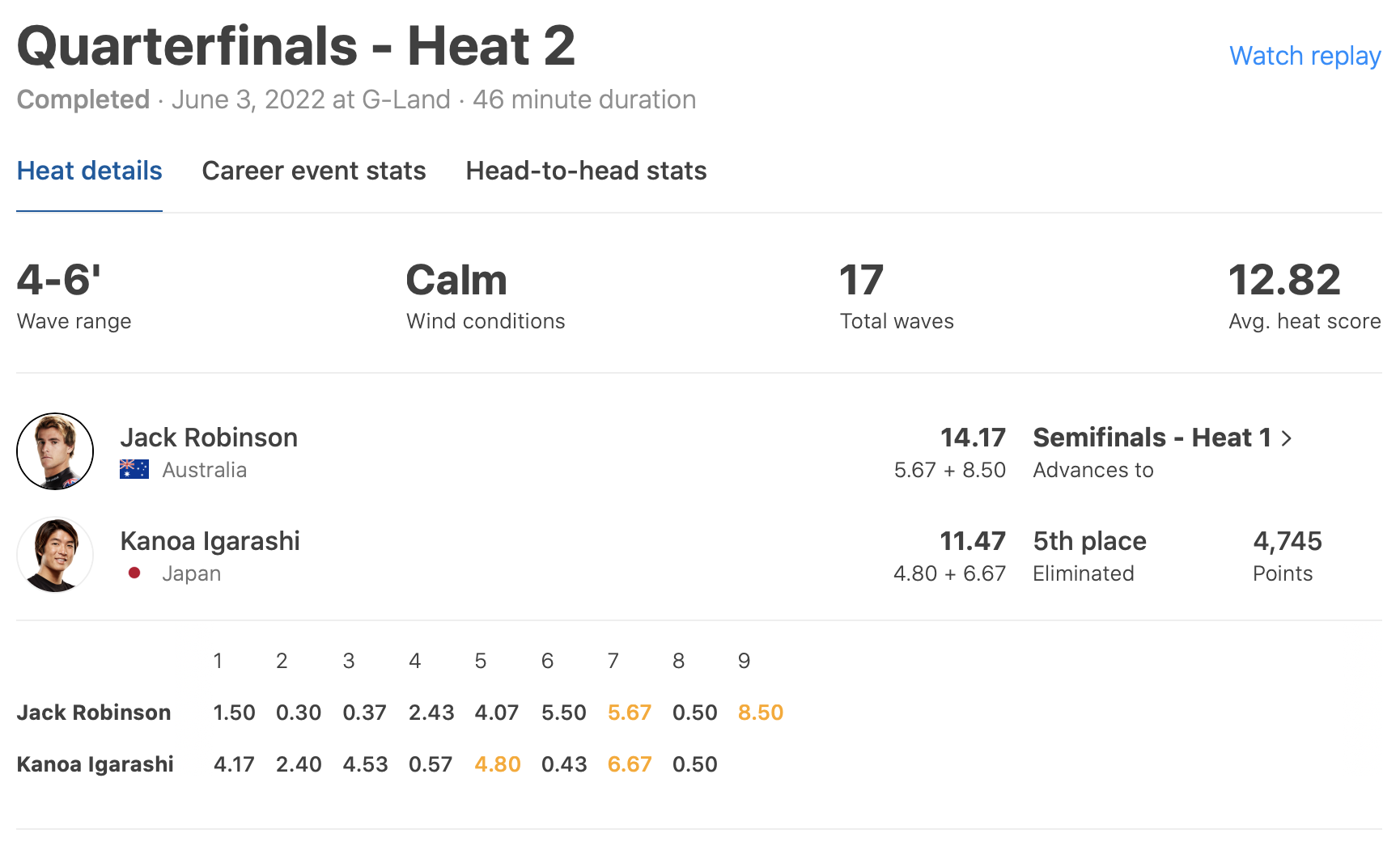Click Jack Robinson's highlighted 8.50 wave score
The image size is (1400, 846).
(760, 713)
